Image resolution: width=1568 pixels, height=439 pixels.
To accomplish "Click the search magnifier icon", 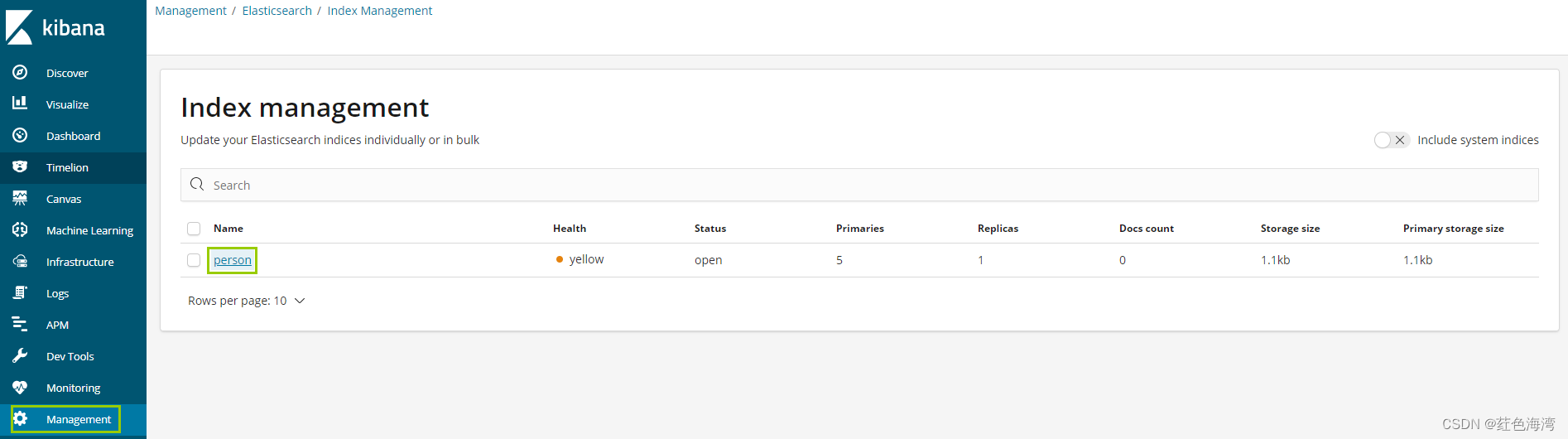I will click(x=197, y=184).
